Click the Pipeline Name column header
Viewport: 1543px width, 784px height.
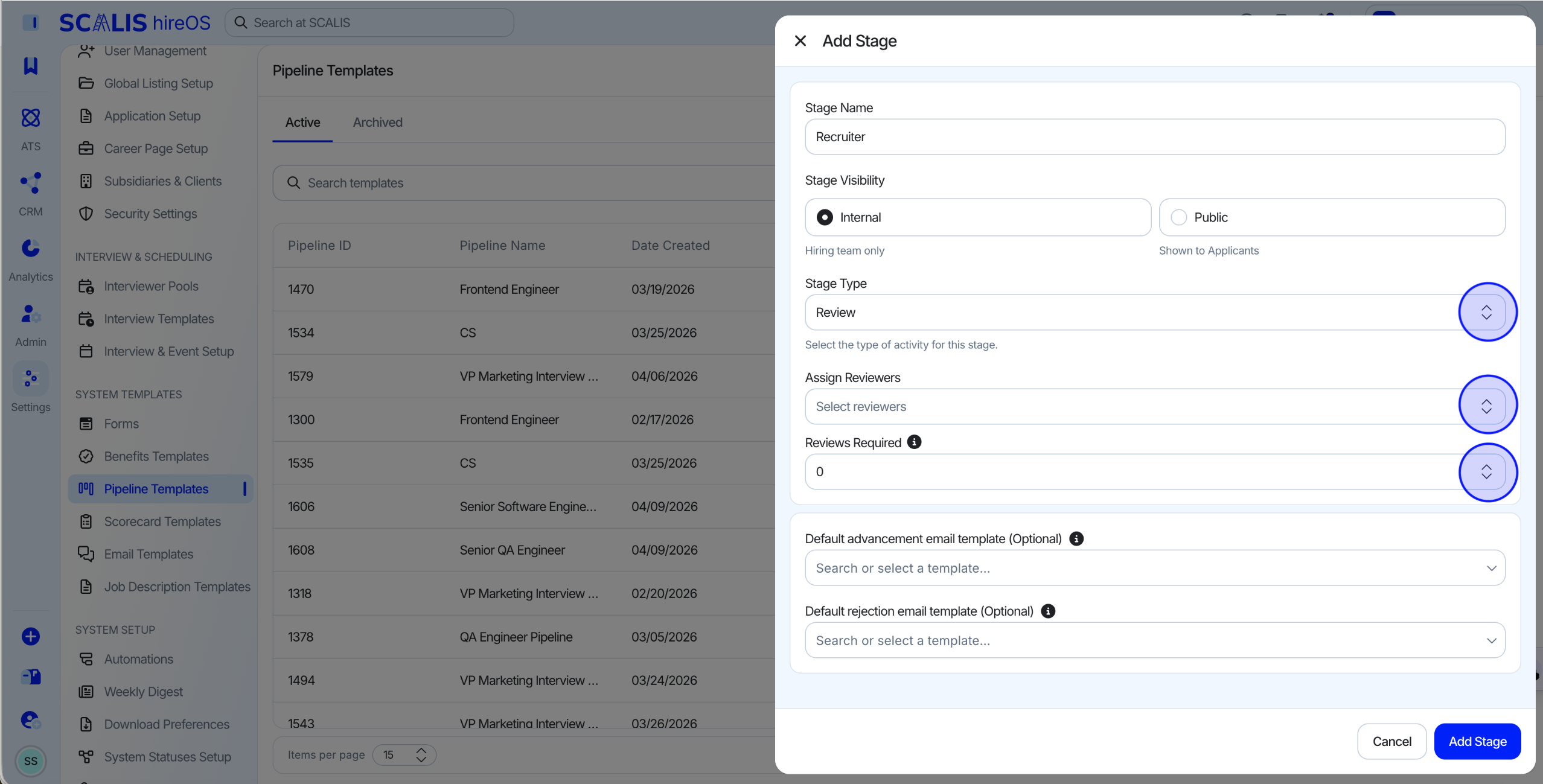[502, 245]
